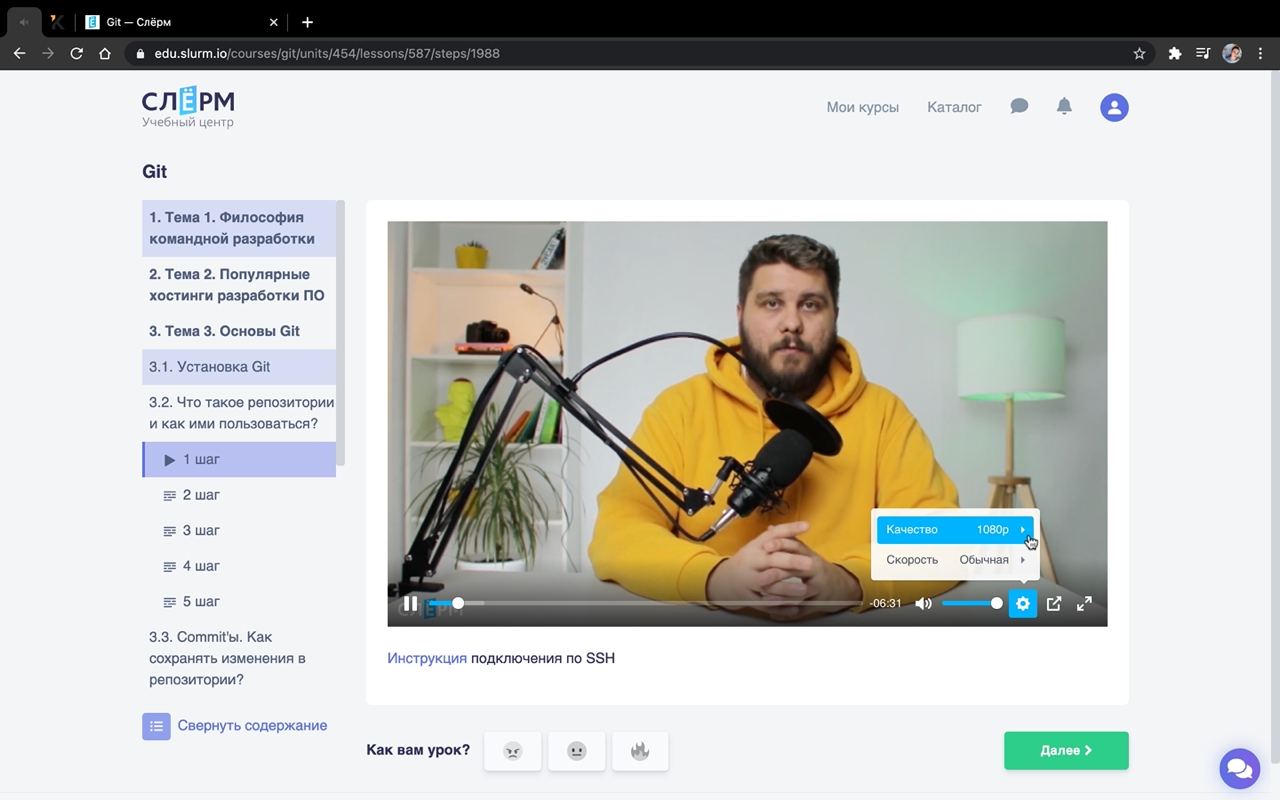Open media control playlist icon in toolbar
This screenshot has width=1280, height=800.
click(x=1203, y=54)
